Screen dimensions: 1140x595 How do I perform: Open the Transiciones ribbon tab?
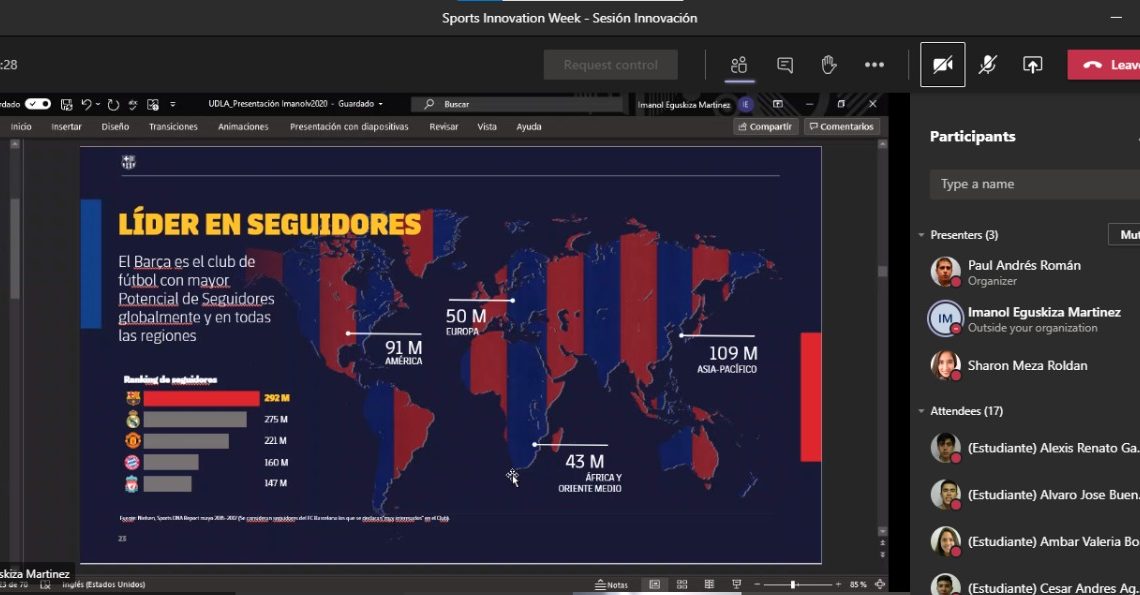point(173,127)
